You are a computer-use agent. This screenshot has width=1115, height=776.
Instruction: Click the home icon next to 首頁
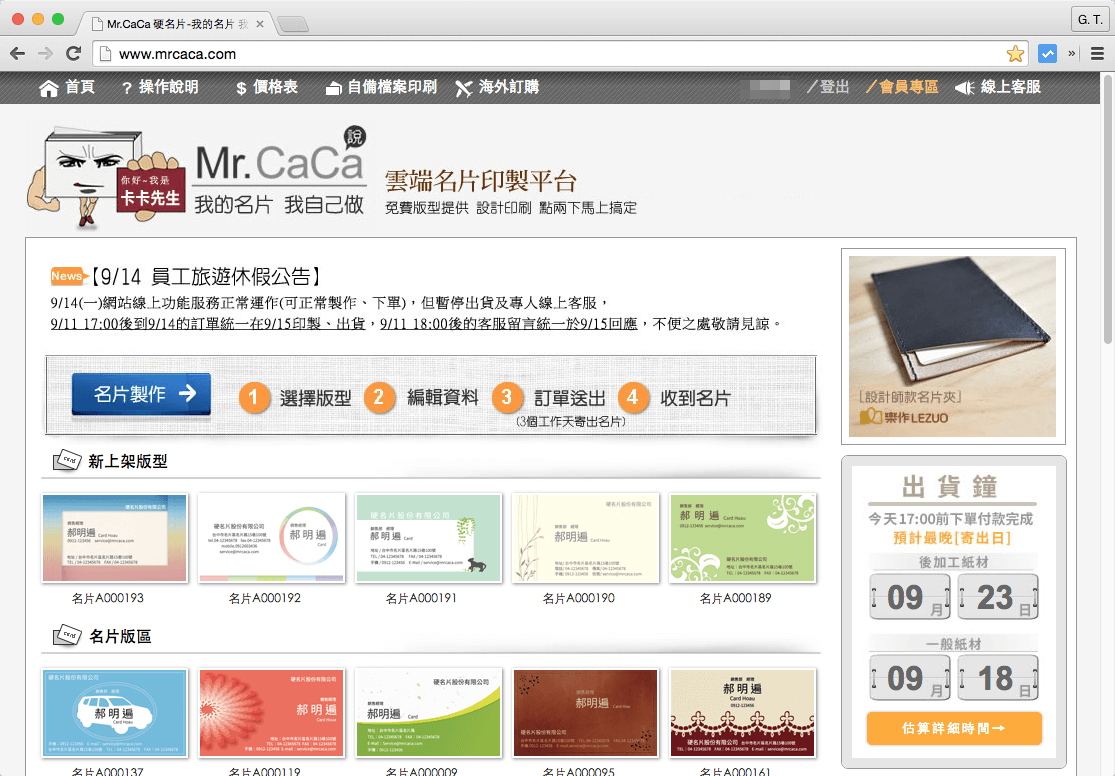[x=48, y=87]
